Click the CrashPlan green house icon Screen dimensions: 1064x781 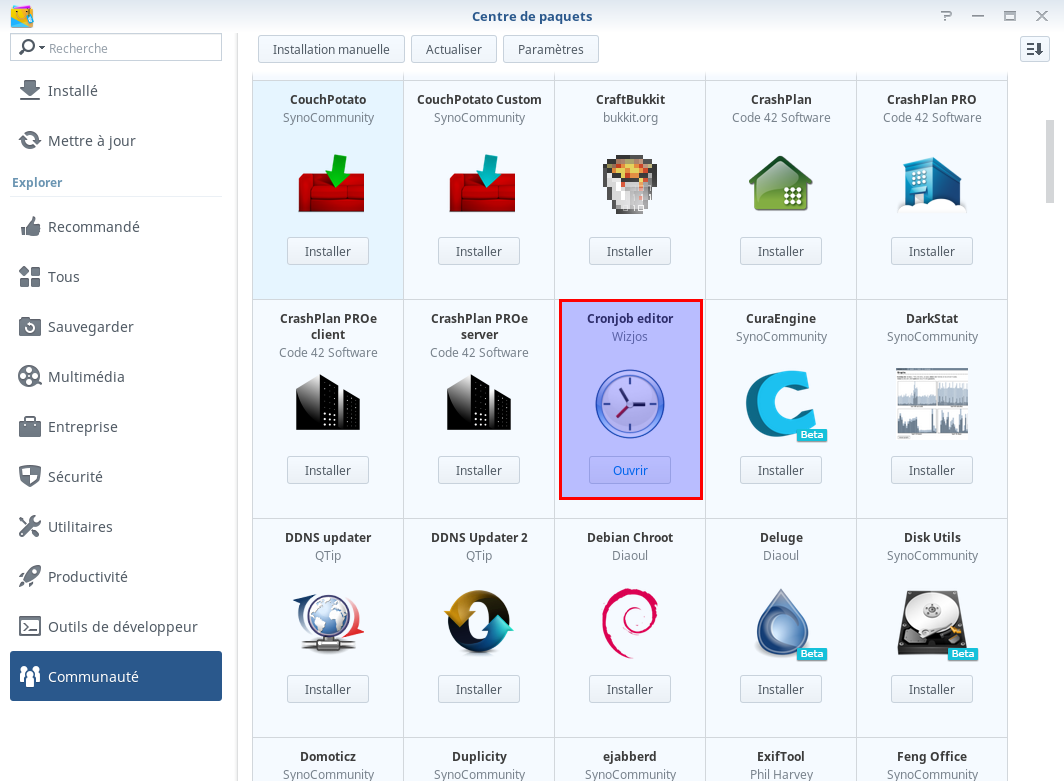coord(780,184)
